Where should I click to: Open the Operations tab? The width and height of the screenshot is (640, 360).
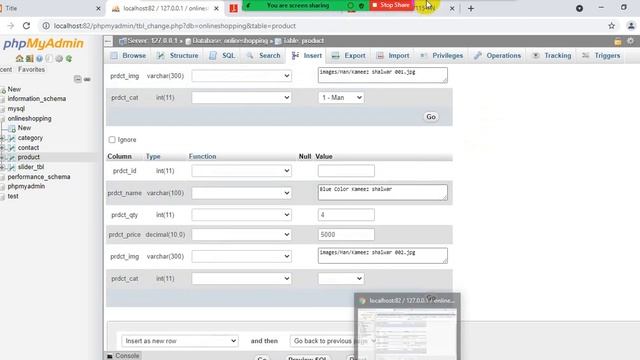pos(498,56)
